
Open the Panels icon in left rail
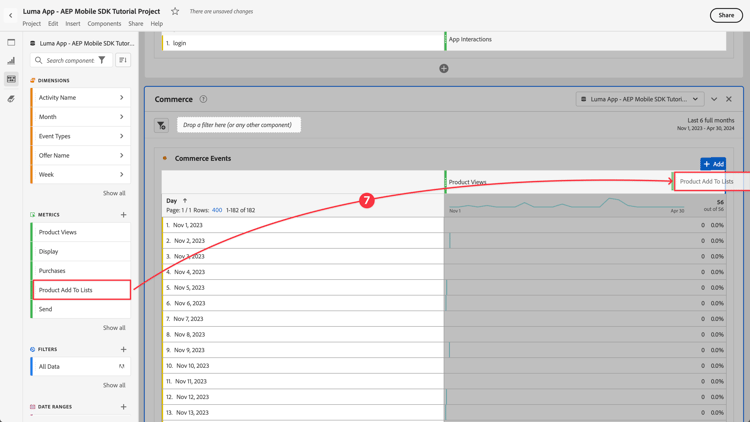pos(11,43)
